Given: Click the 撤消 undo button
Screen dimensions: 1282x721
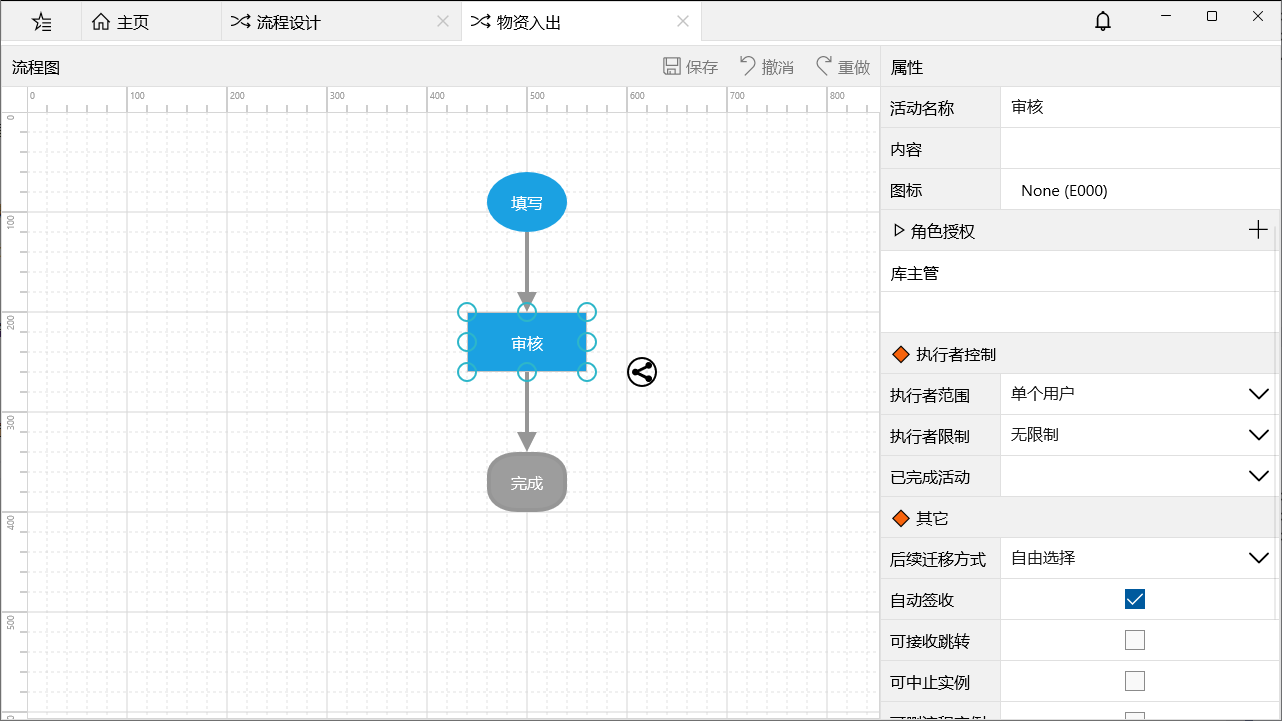Looking at the screenshot, I should (766, 67).
